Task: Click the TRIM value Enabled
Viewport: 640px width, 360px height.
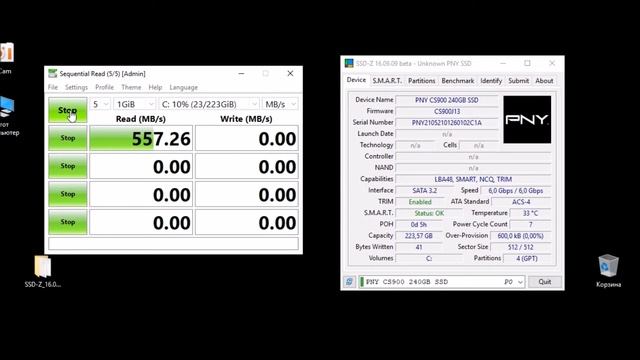Action: point(420,202)
